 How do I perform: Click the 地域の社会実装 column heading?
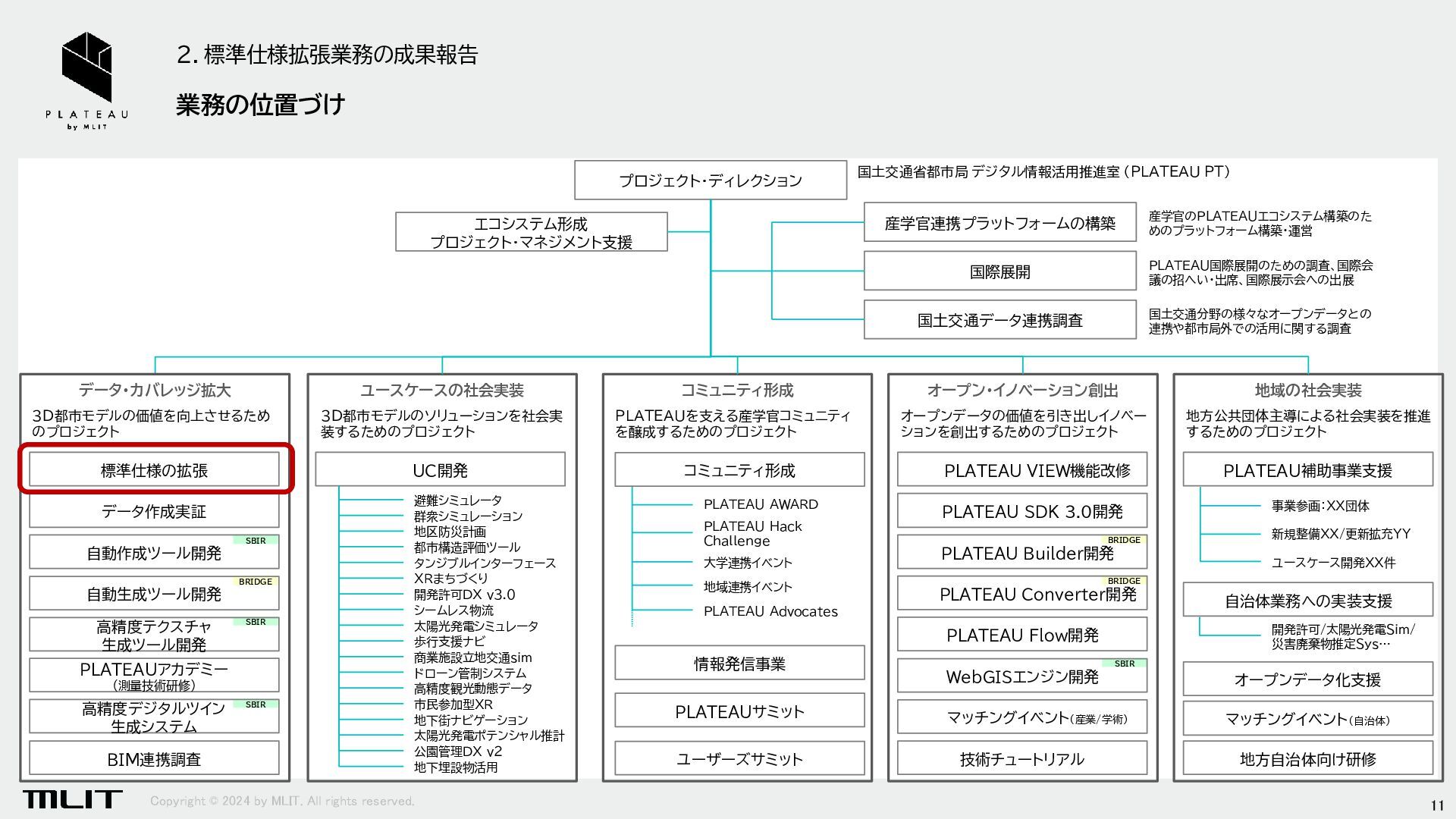(x=1307, y=390)
